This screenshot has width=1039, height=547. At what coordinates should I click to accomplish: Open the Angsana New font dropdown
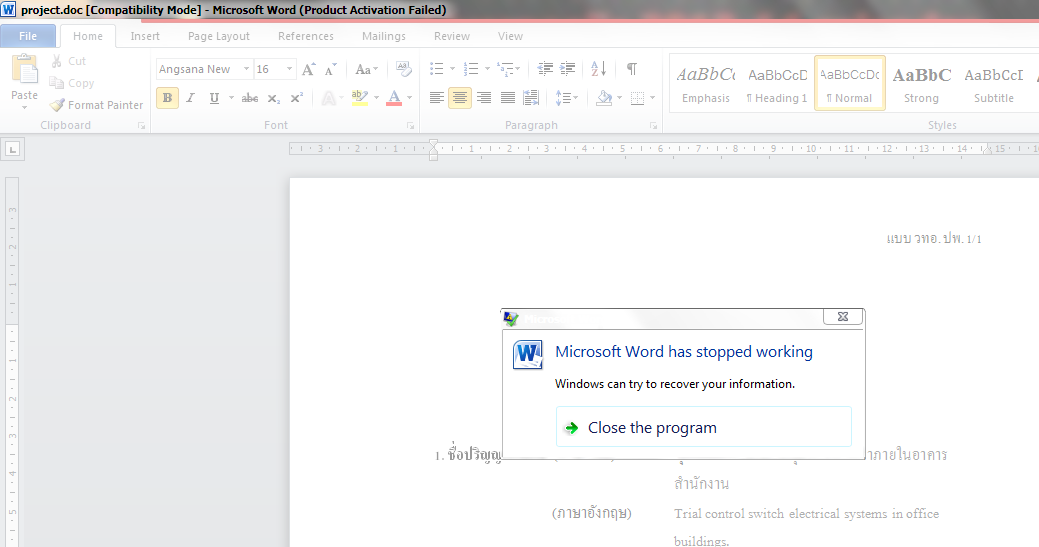pos(246,69)
